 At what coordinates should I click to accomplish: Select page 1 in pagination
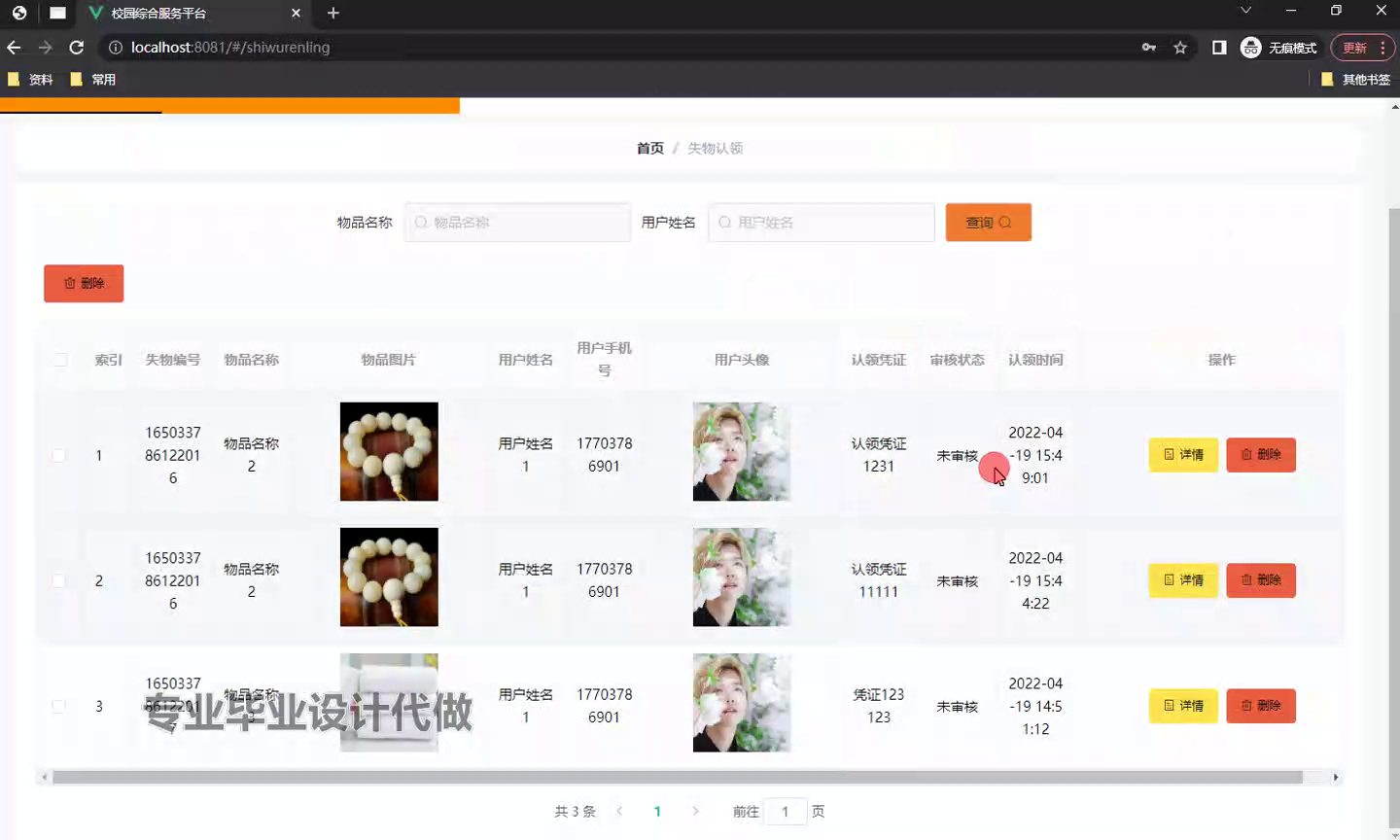(657, 811)
